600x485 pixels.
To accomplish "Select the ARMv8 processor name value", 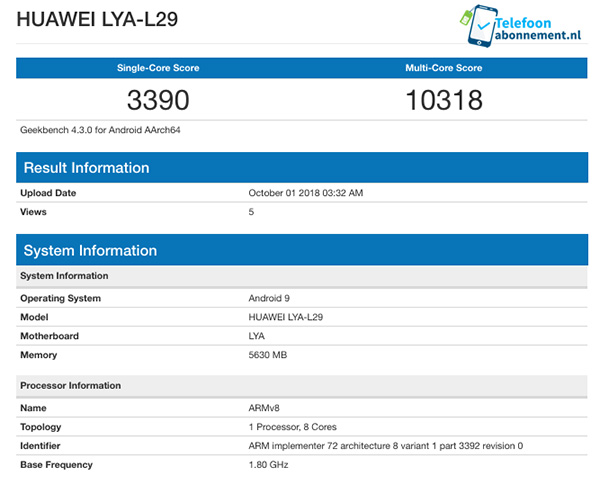I will [264, 408].
